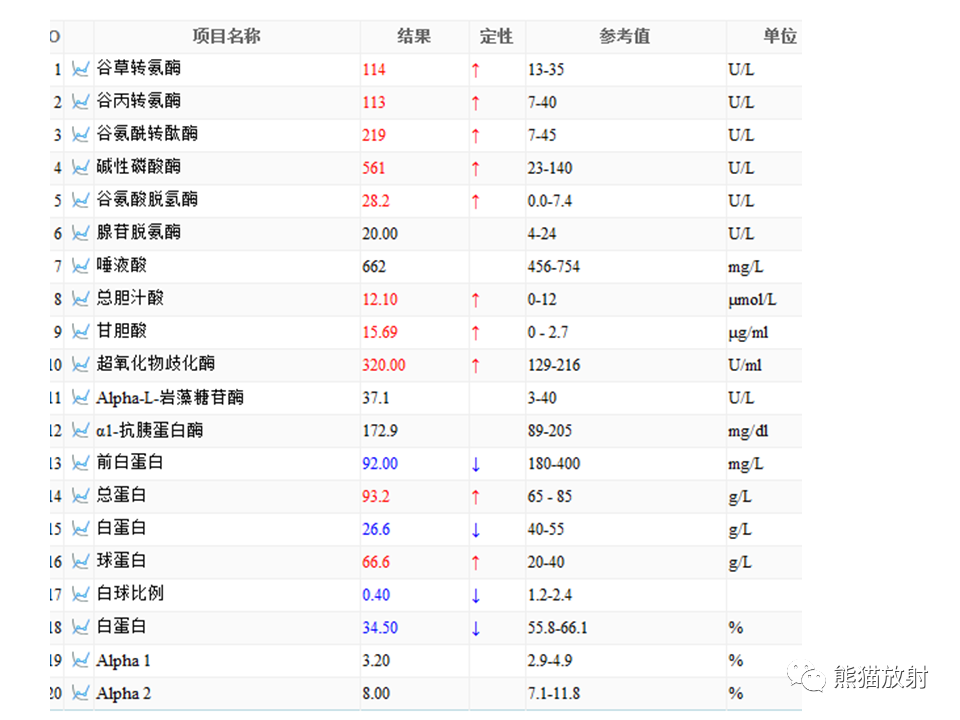Viewport: 960px width, 720px height.
Task: Select the 谷草转氨酶 item name
Action: point(138,67)
